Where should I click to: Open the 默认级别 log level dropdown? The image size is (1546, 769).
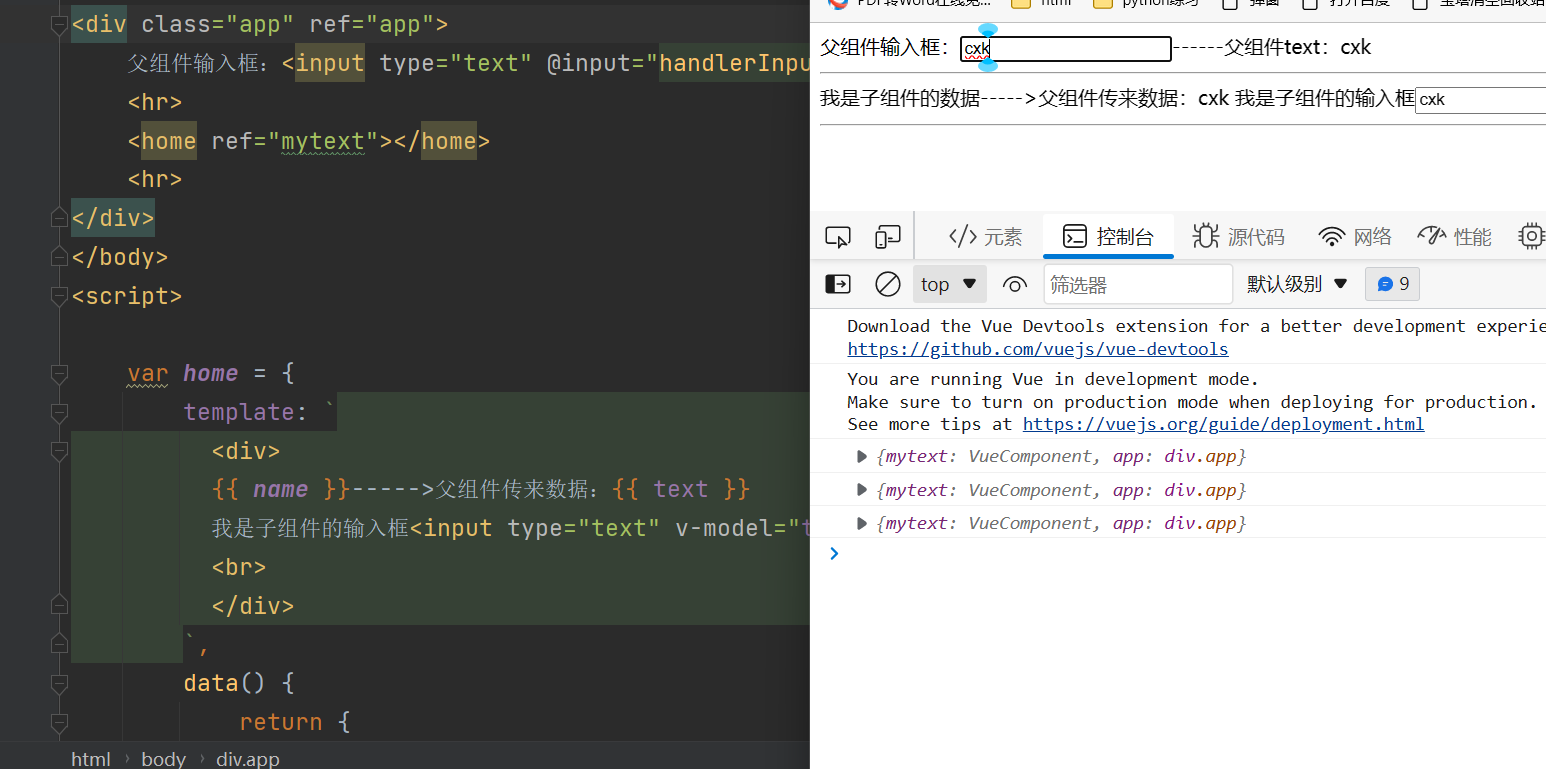tap(1298, 284)
